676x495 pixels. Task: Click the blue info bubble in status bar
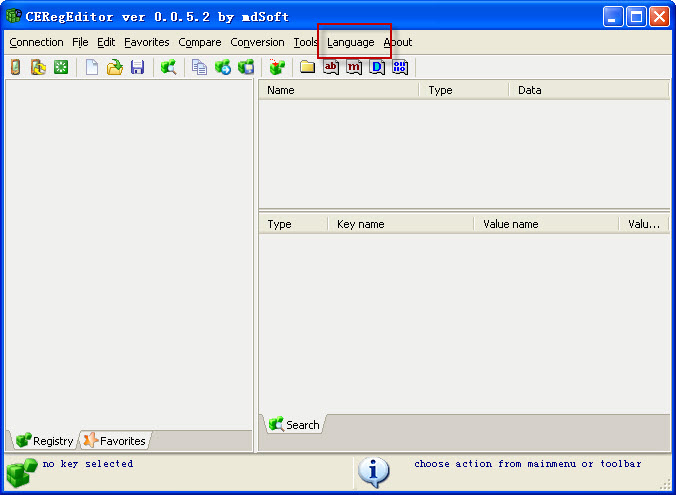(x=373, y=472)
